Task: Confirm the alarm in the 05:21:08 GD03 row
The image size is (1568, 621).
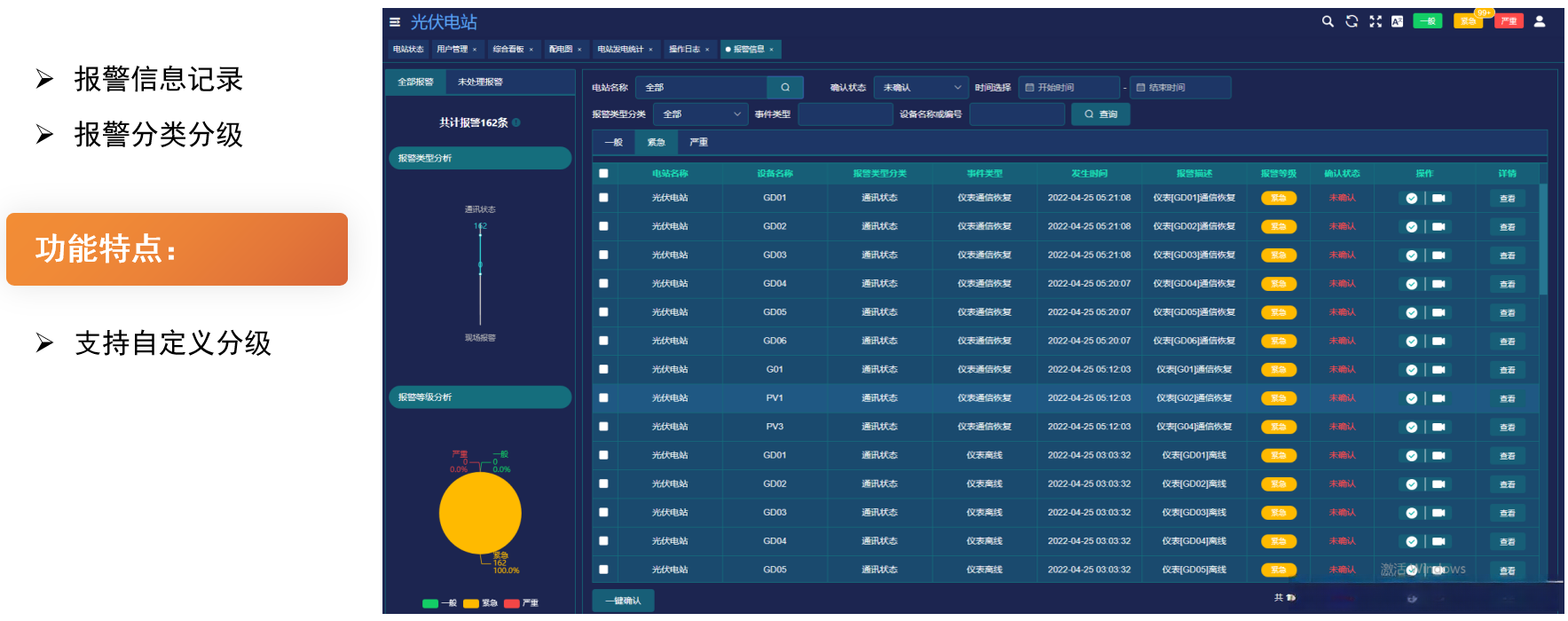Action: point(1412,255)
